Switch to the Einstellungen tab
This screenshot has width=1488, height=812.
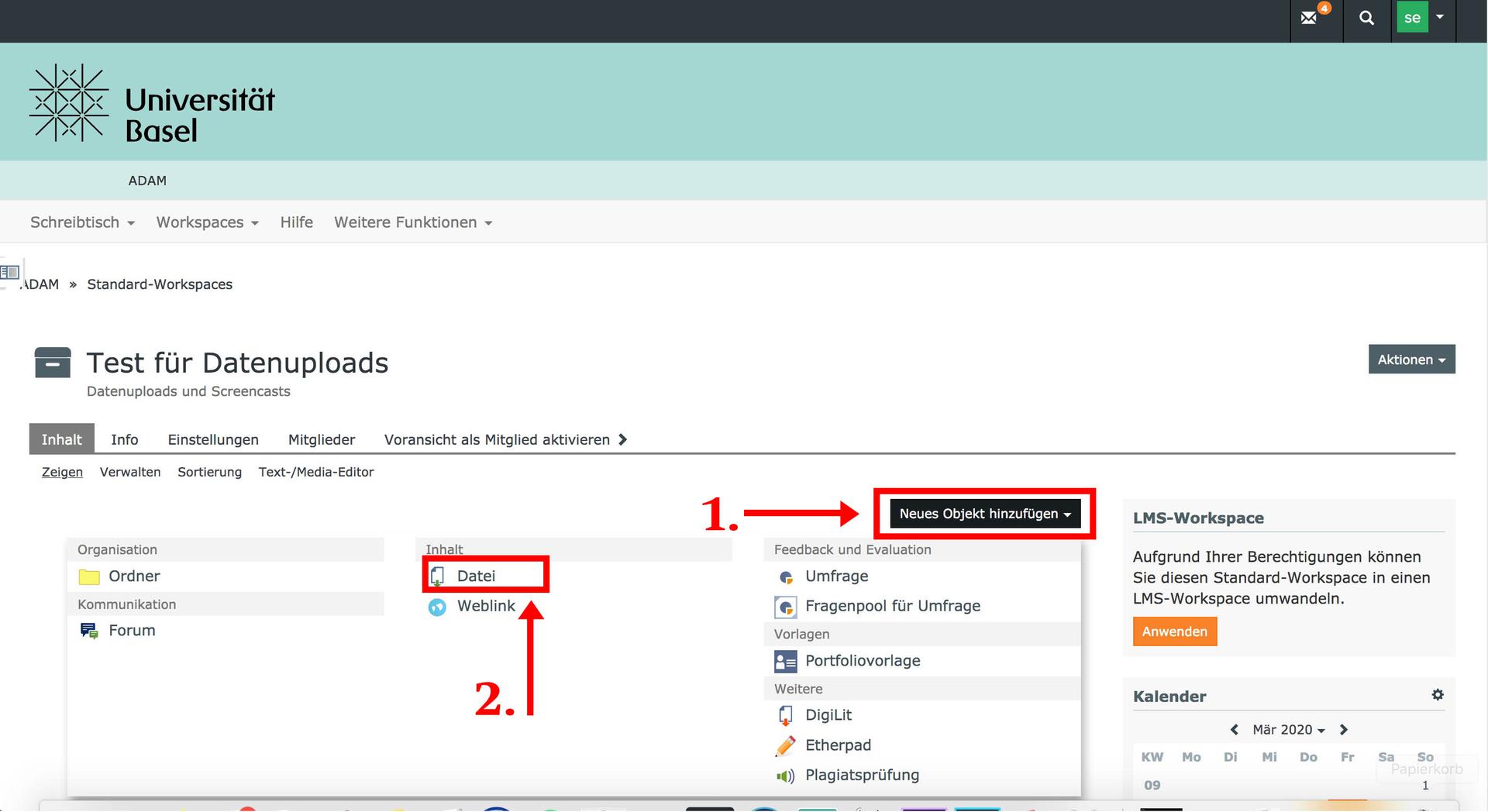(x=213, y=439)
